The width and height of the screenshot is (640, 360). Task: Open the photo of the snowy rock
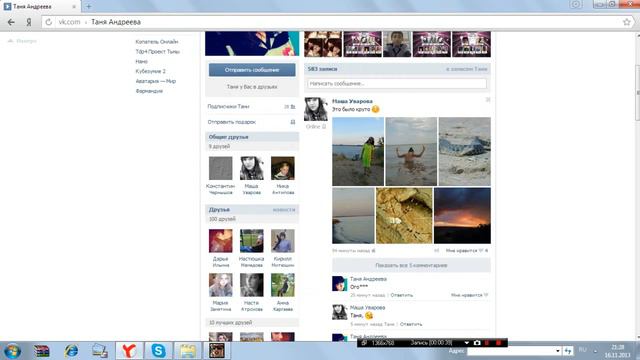tap(464, 151)
